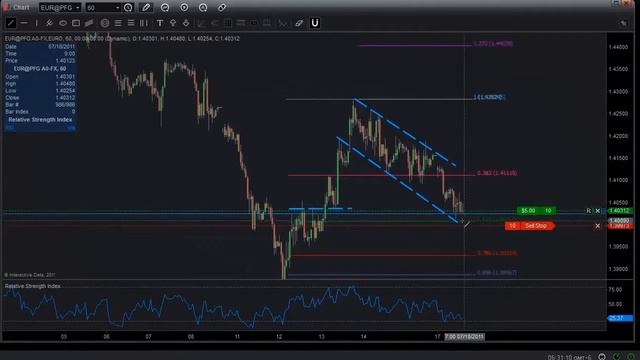Activate the pencil edit mode icon
Viewport: 640px width, 360px height.
tap(146, 7)
